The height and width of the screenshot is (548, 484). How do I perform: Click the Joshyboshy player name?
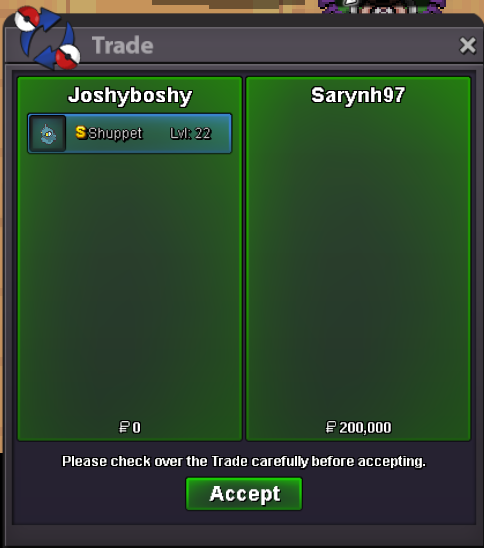(130, 95)
